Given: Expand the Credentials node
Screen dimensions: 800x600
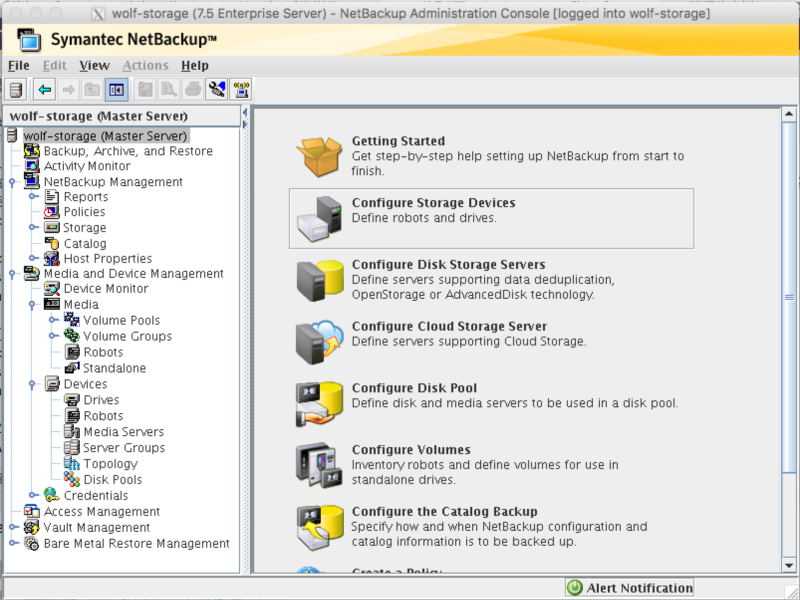Looking at the screenshot, I should click(30, 495).
